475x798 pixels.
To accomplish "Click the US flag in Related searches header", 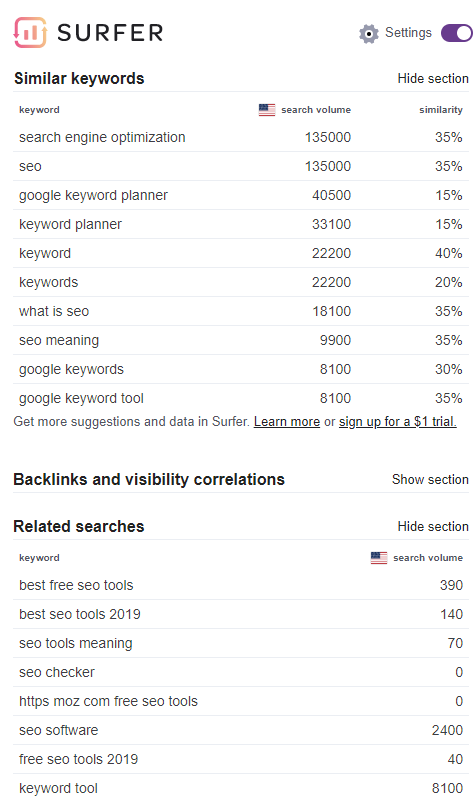I will pyautogui.click(x=379, y=558).
